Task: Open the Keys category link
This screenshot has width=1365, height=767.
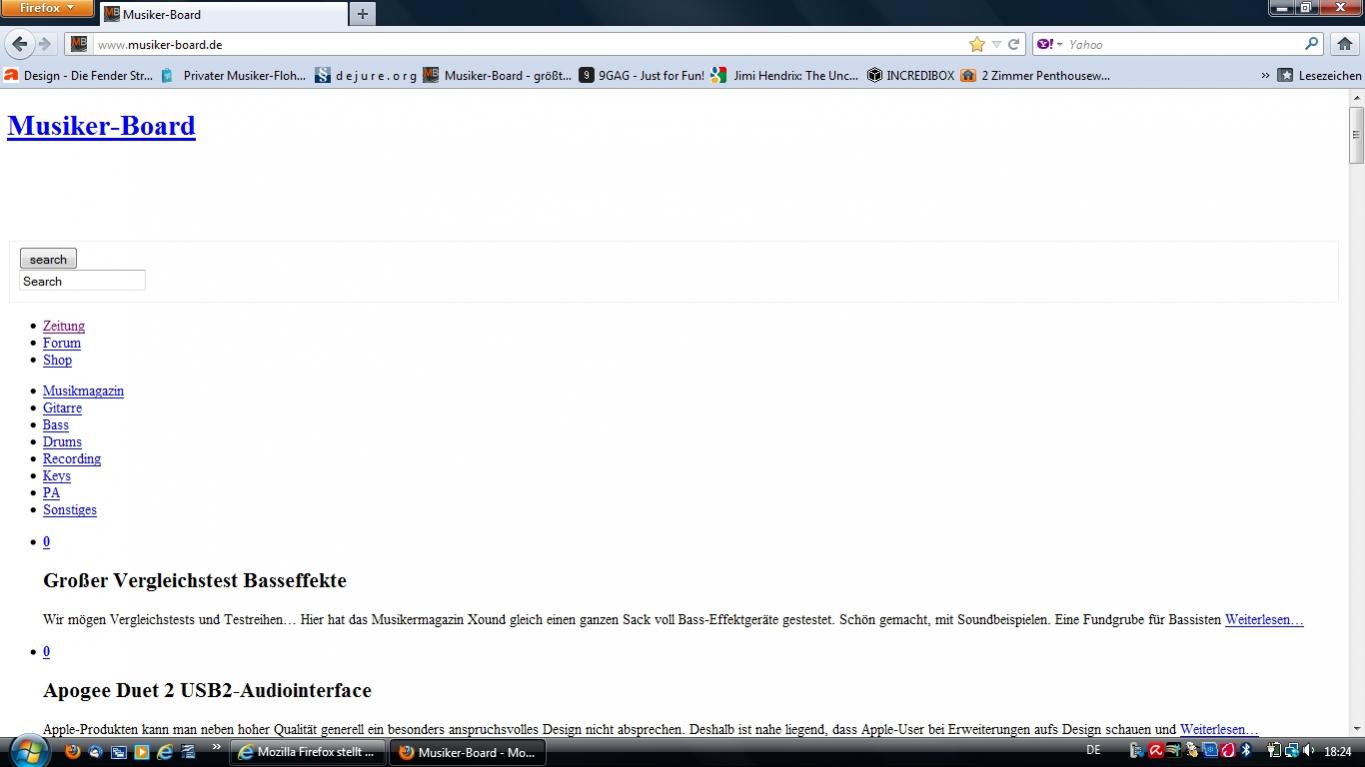Action: point(57,476)
